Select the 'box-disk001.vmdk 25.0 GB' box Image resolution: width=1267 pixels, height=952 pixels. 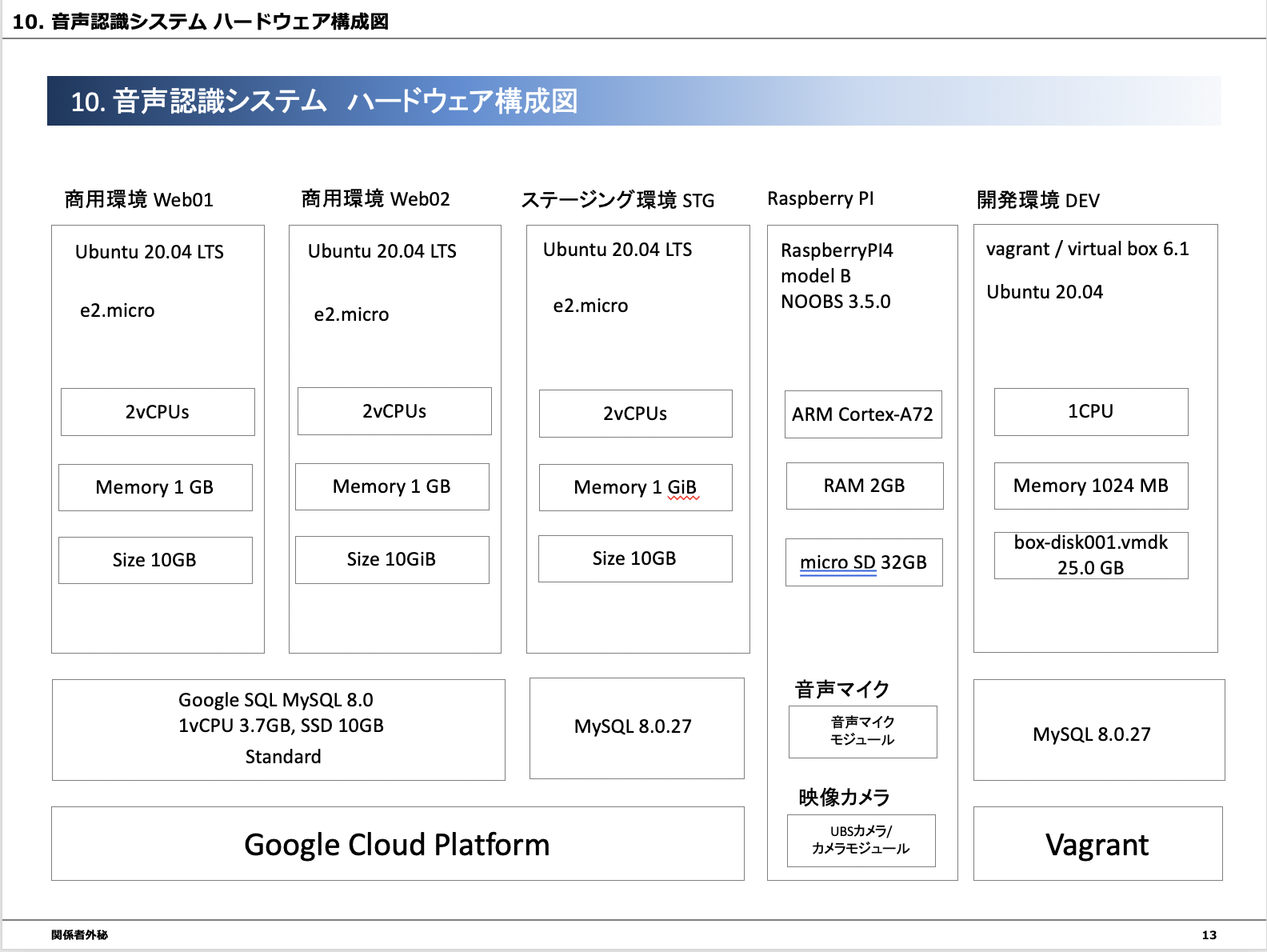pos(1091,555)
